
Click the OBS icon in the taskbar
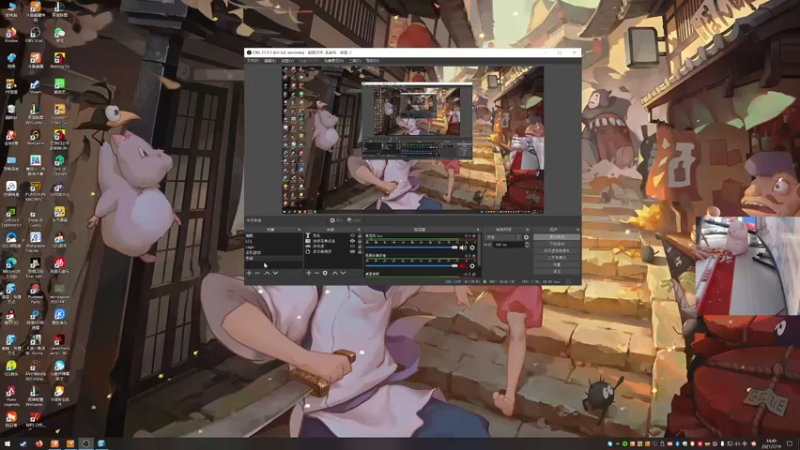click(x=86, y=443)
